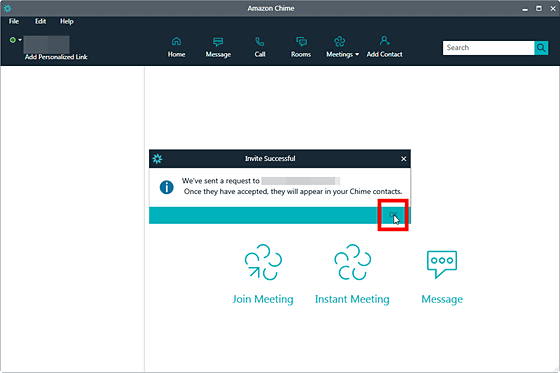Click the blue info icon in dialog

click(166, 187)
